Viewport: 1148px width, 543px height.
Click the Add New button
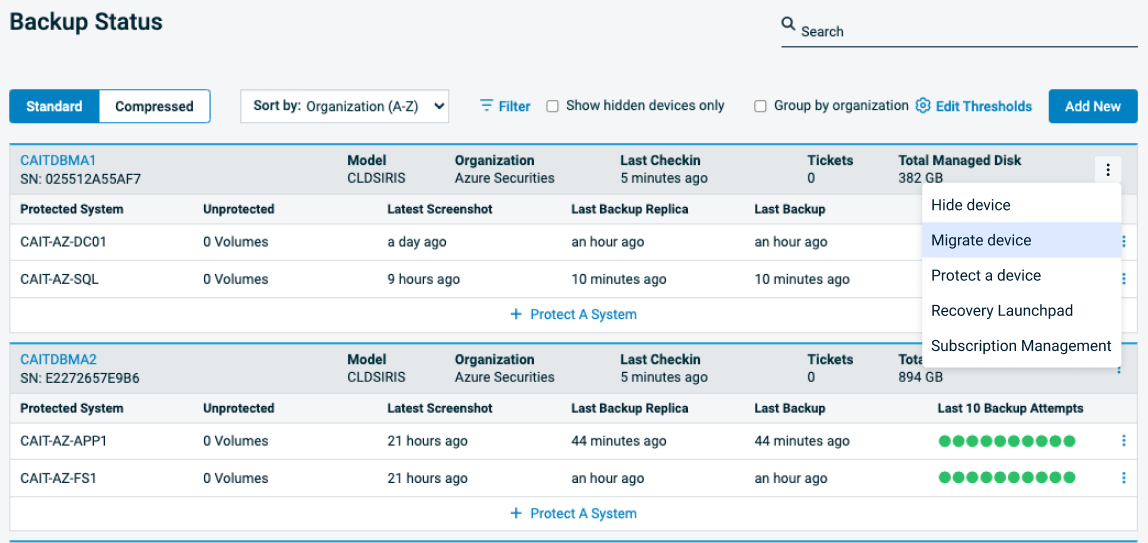coord(1093,106)
